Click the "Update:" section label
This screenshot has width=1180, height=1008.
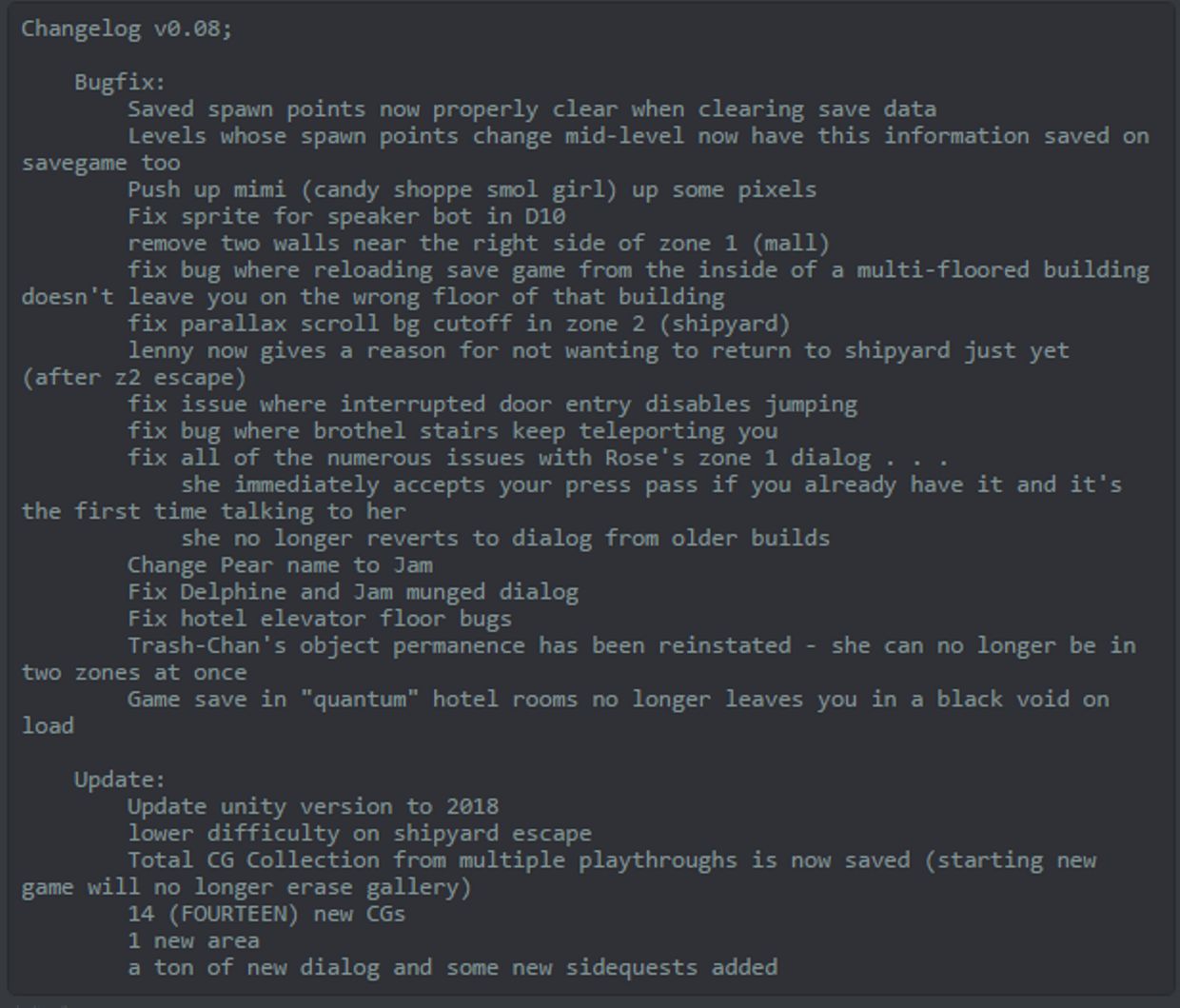(119, 780)
